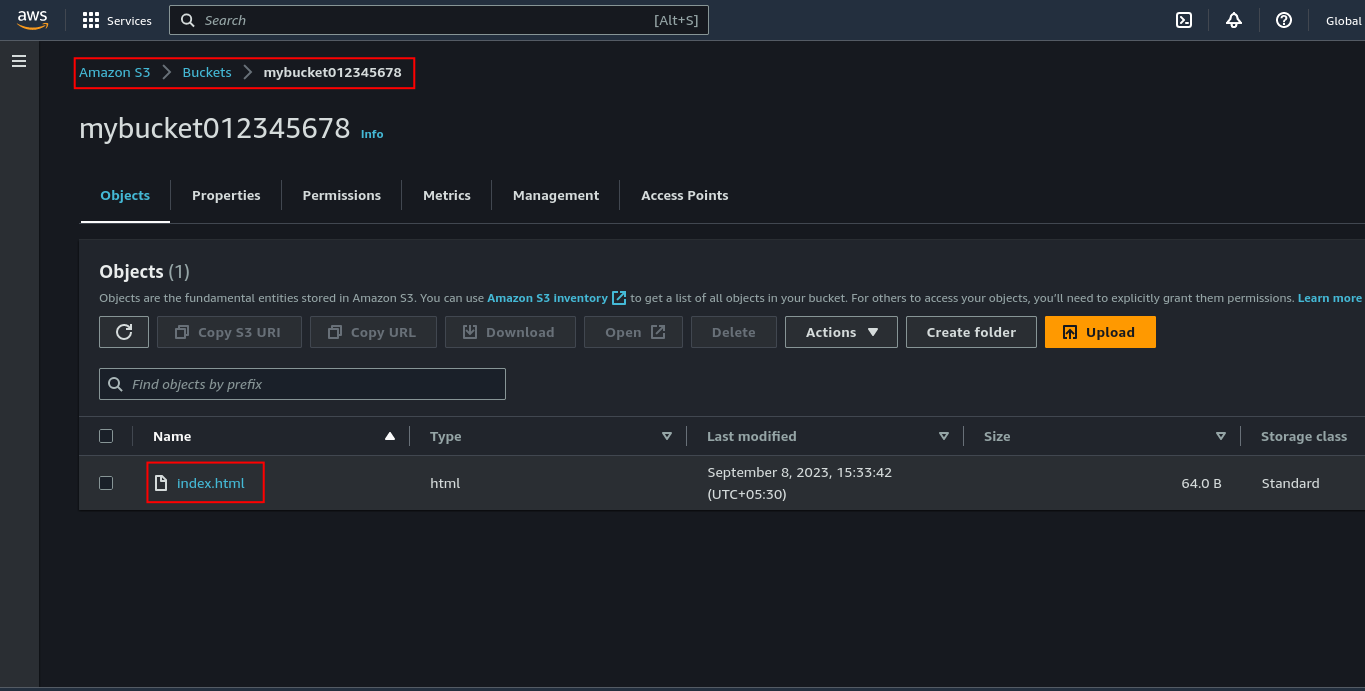Go to Buckets breadcrumb
1365x691 pixels.
207,72
